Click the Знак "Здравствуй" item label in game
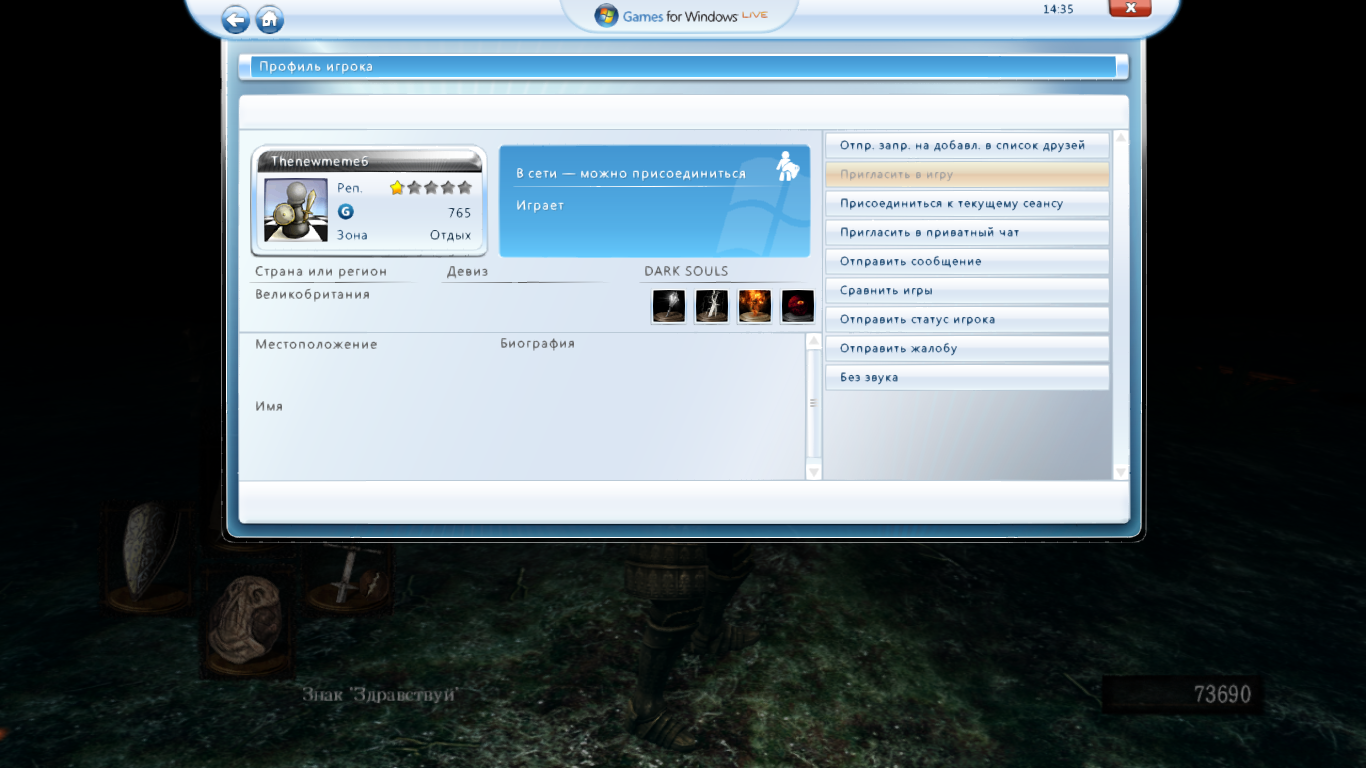Screen dimensions: 1366x768 coord(379,694)
